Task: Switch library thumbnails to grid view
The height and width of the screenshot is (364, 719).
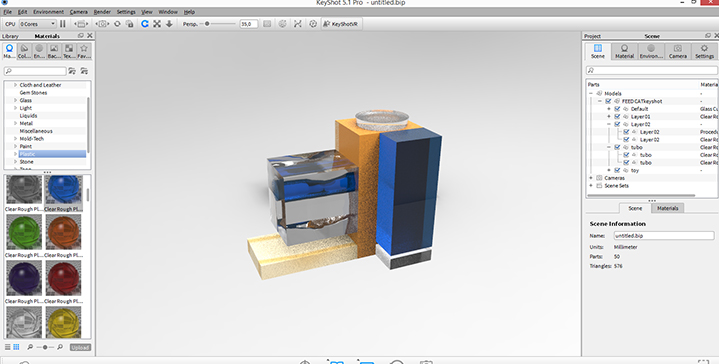Action: coord(16,347)
